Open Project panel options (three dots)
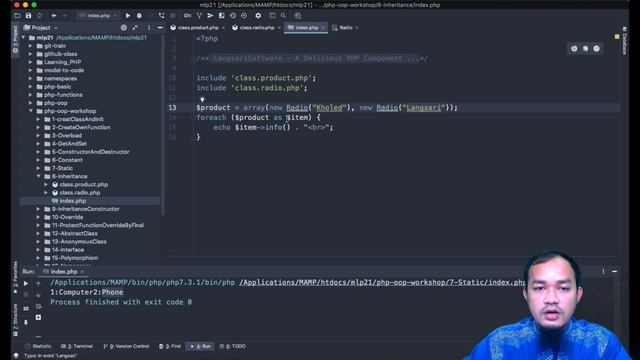This screenshot has height=360, width=640. [x=149, y=28]
